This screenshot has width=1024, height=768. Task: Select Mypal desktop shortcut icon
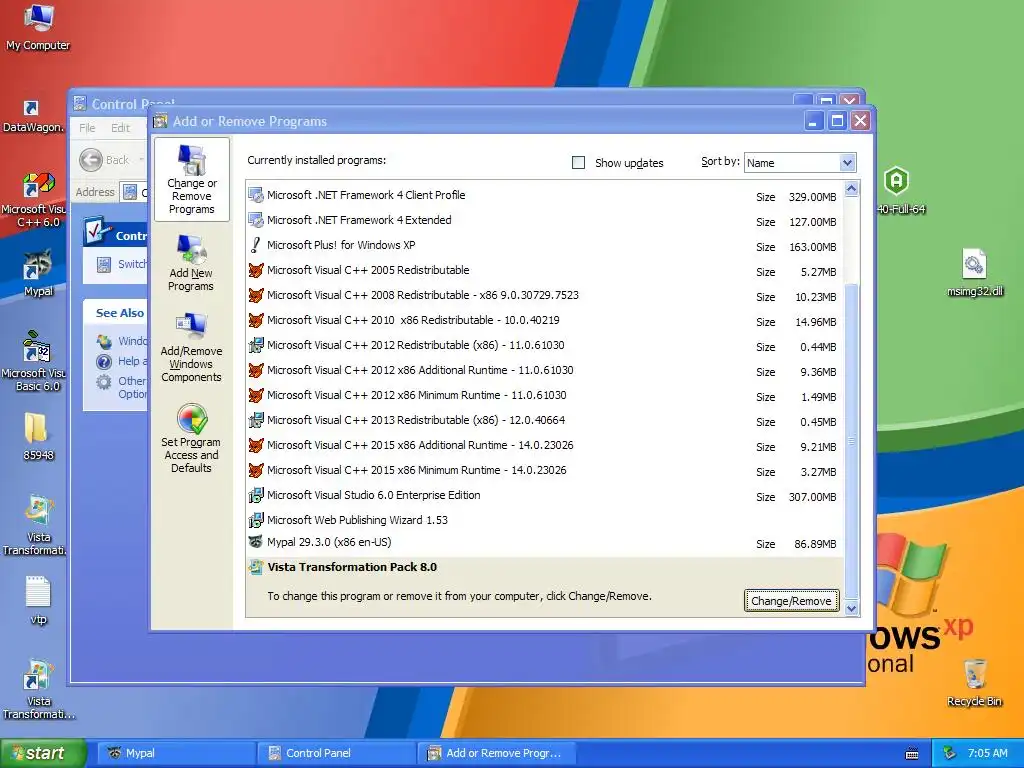38,273
